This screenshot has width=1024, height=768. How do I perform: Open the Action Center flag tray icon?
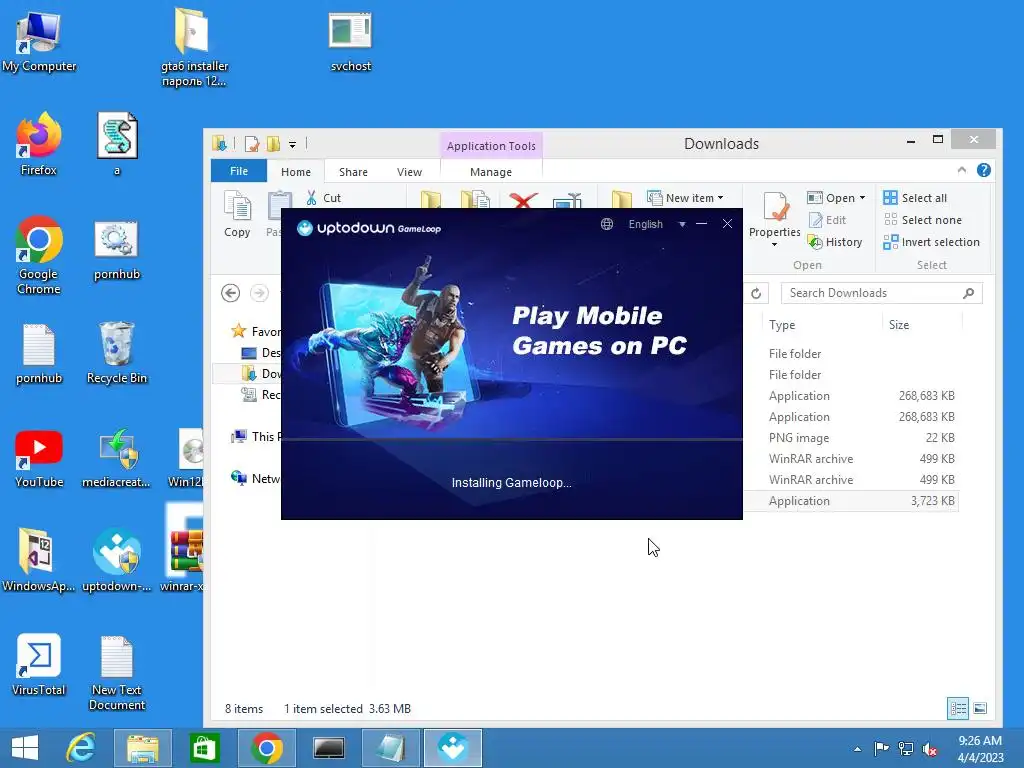881,749
